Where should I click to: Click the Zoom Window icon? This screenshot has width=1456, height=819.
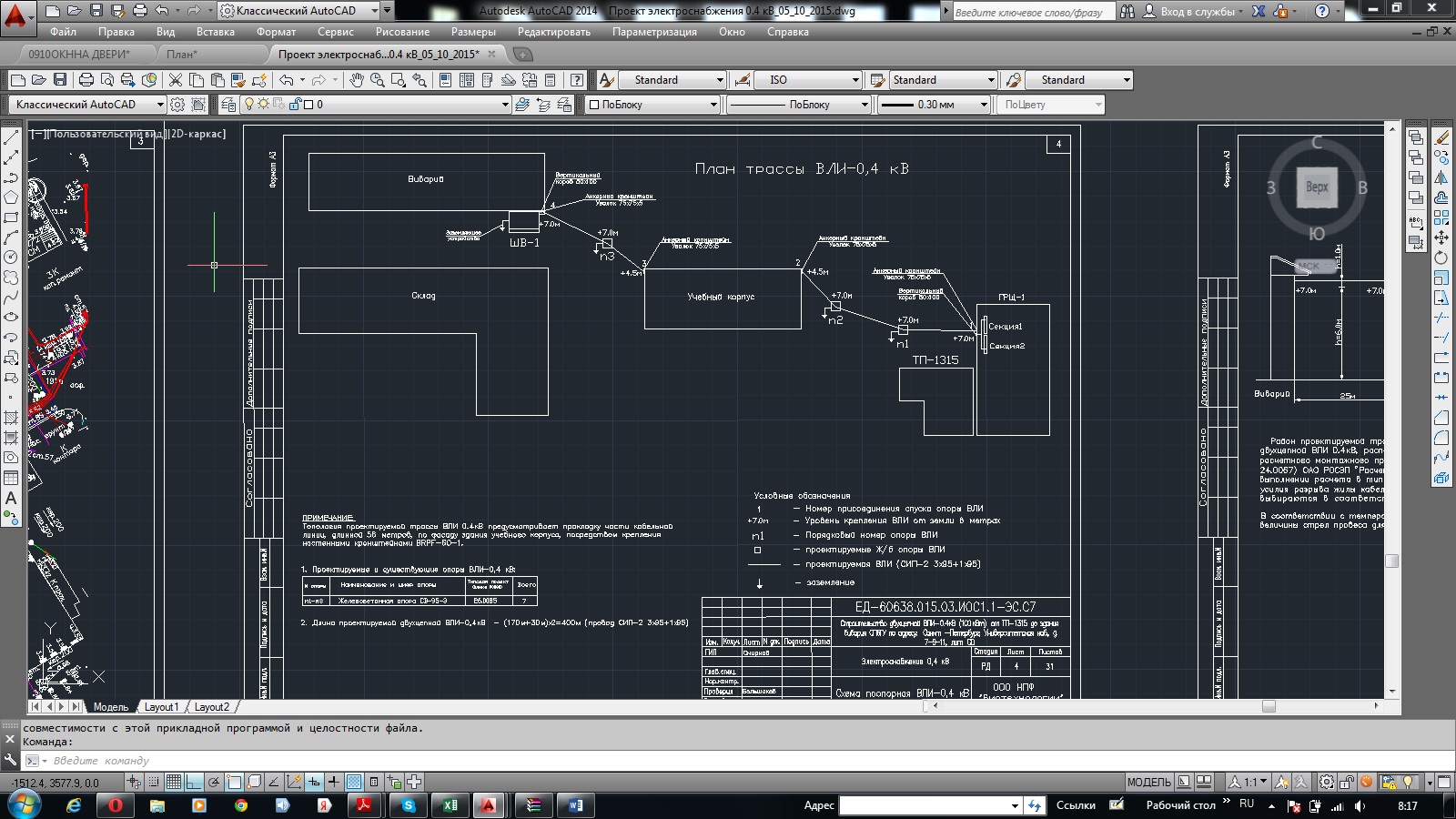(x=398, y=80)
